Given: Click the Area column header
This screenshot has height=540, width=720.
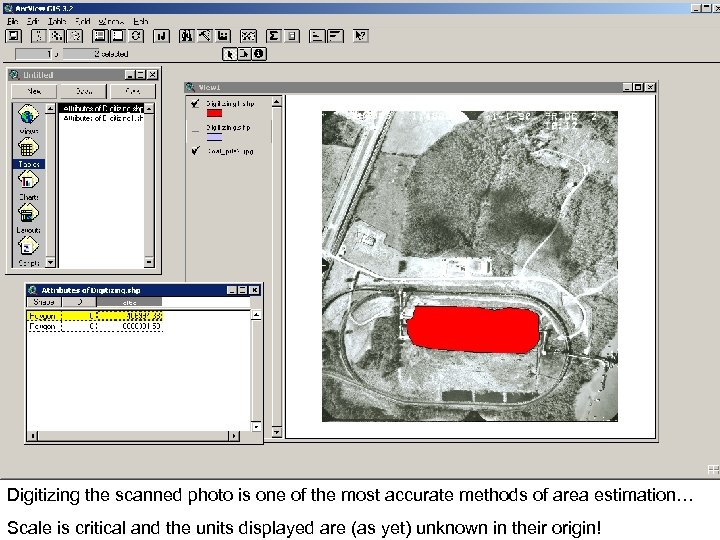Looking at the screenshot, I should point(129,302).
